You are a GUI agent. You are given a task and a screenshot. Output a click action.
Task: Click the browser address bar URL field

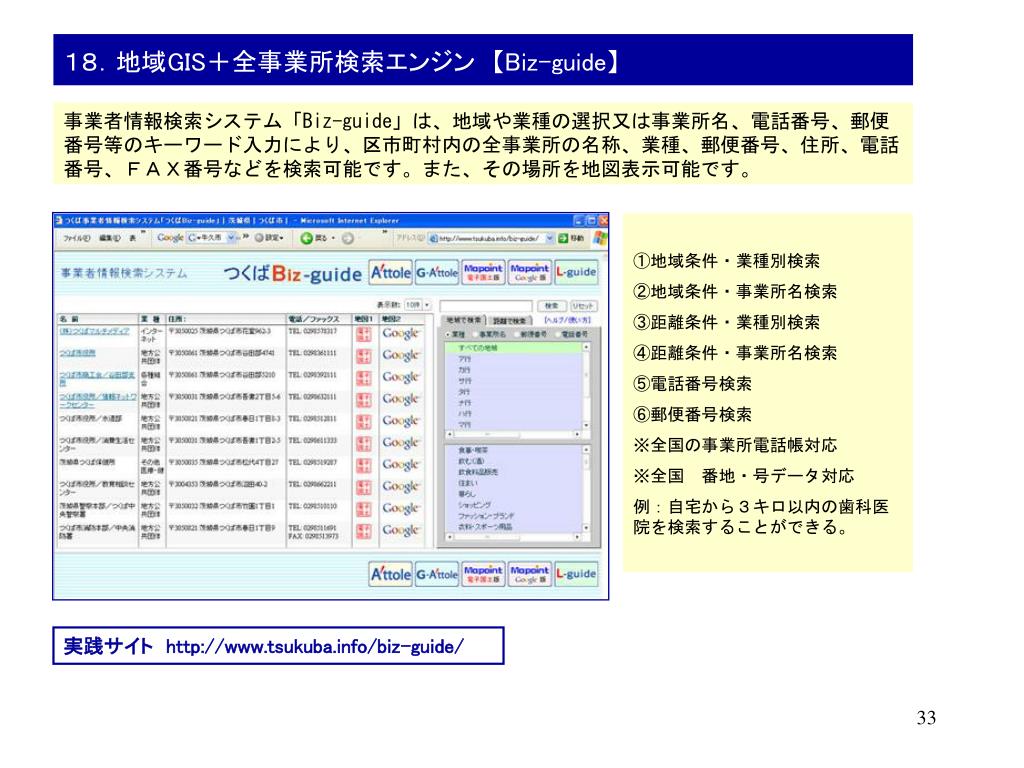tap(491, 238)
